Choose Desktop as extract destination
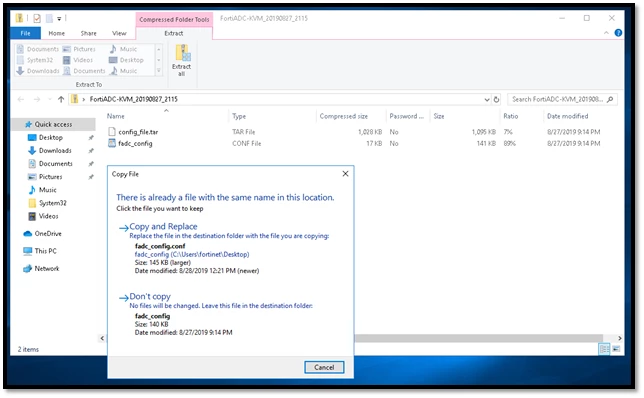This screenshot has height=398, width=644. 126,60
